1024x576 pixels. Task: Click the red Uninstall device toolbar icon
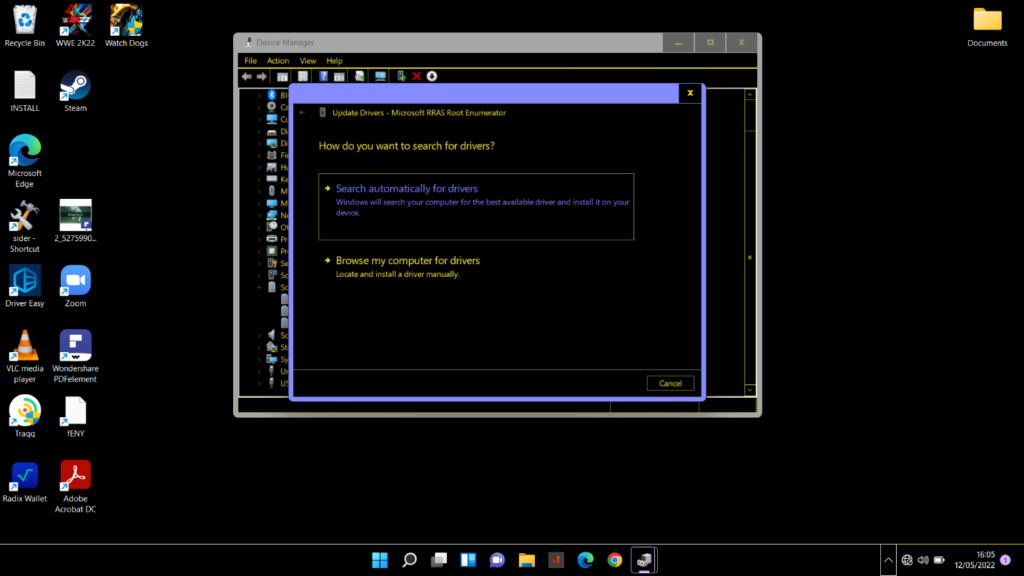417,76
